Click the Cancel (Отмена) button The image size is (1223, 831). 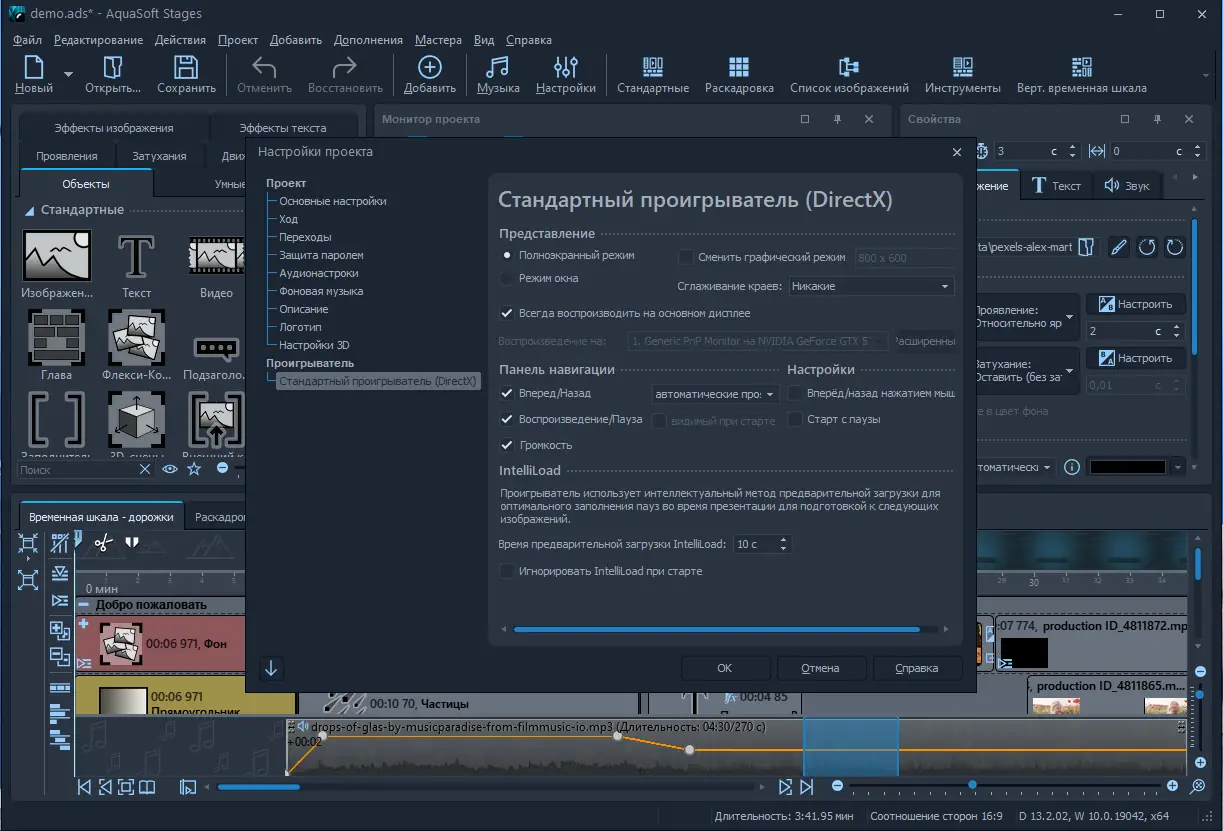(x=820, y=668)
